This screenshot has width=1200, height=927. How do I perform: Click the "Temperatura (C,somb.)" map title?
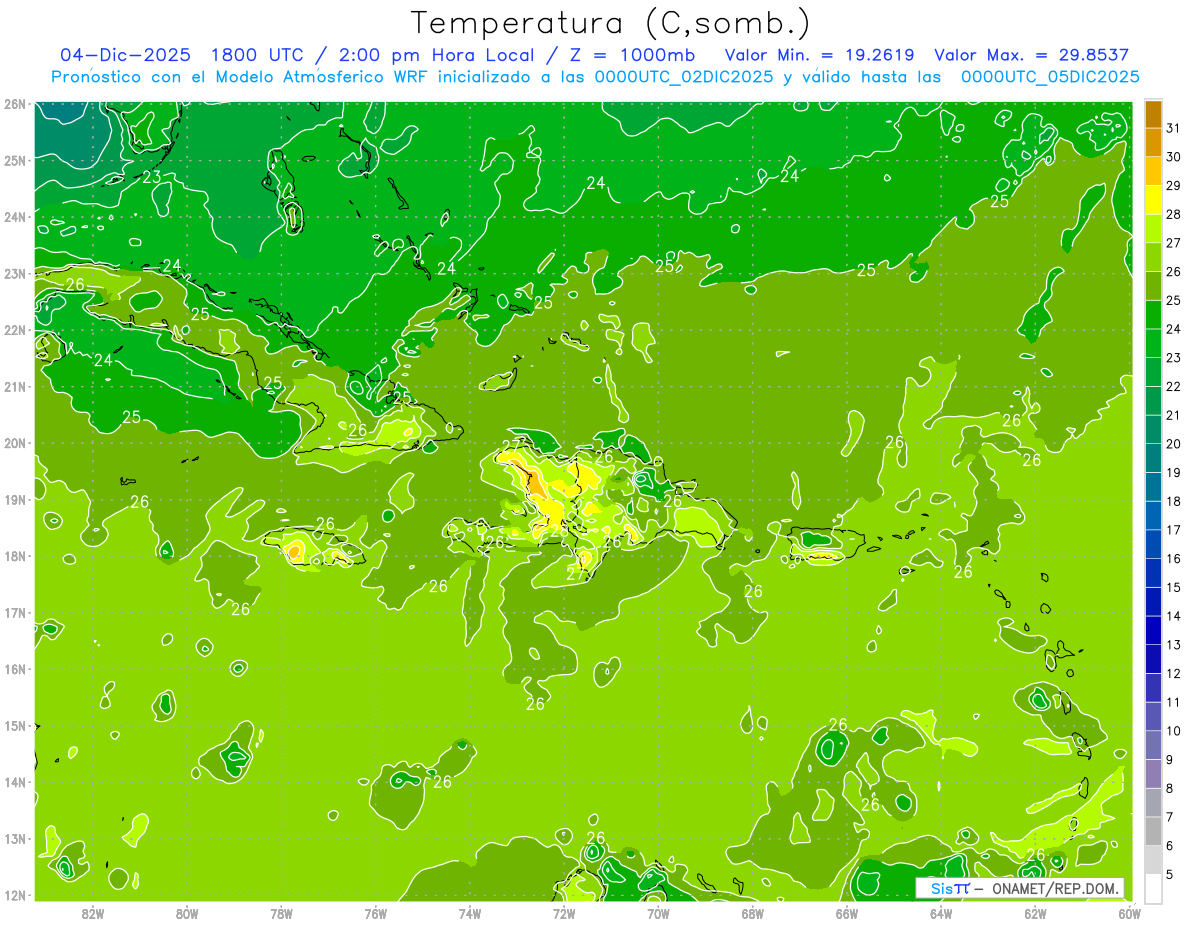(x=610, y=23)
